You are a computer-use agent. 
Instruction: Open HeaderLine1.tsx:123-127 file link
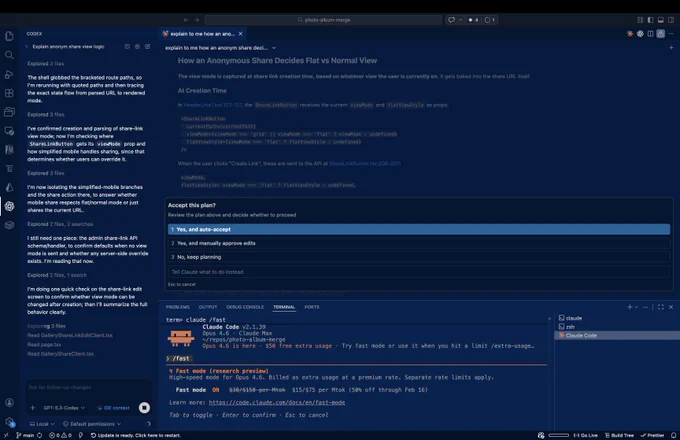(x=213, y=105)
